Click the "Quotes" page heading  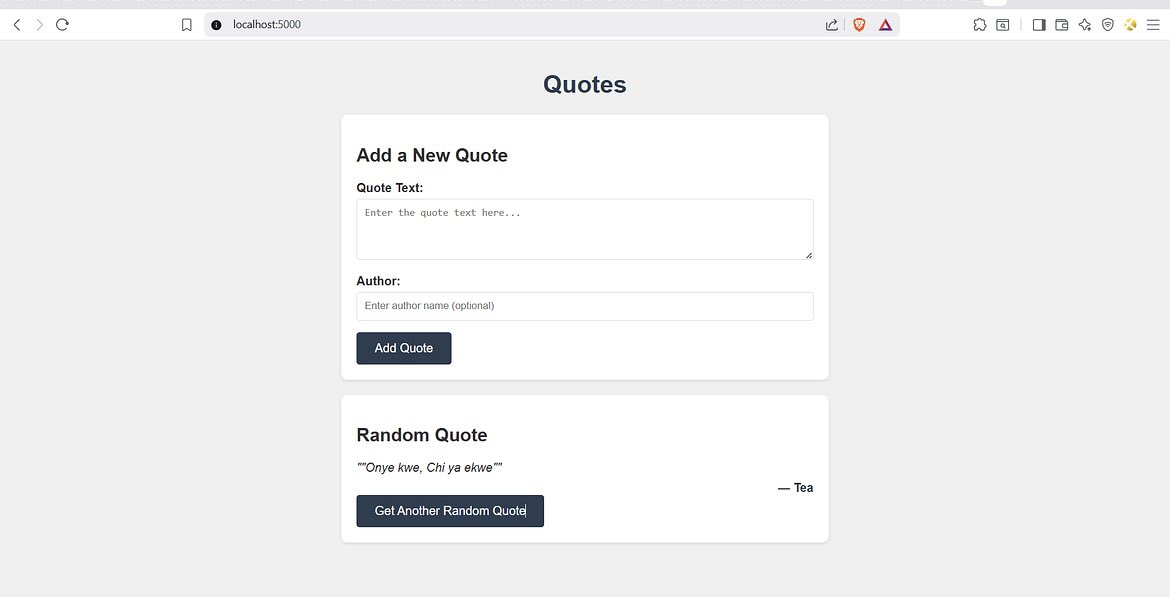click(x=584, y=84)
